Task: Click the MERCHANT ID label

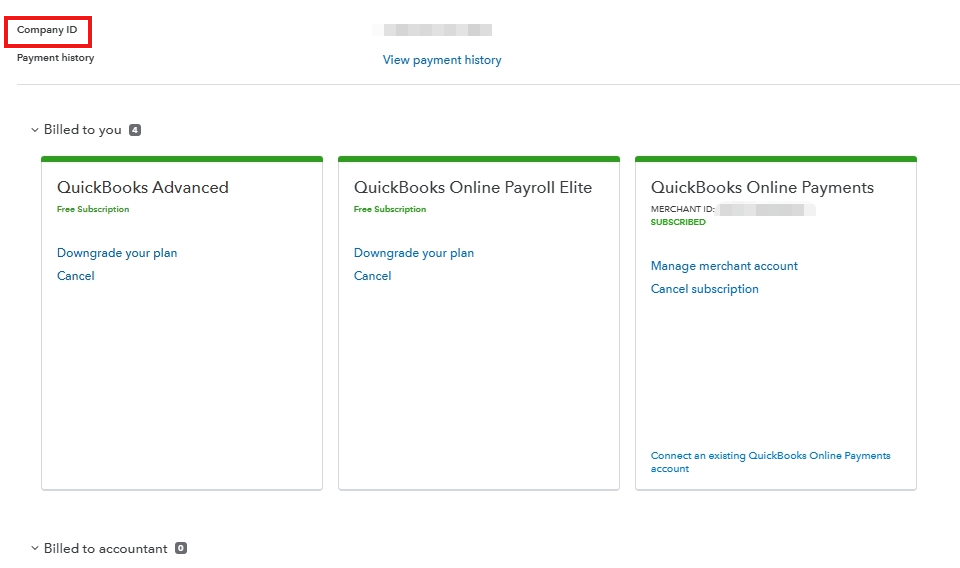Action: 683,209
